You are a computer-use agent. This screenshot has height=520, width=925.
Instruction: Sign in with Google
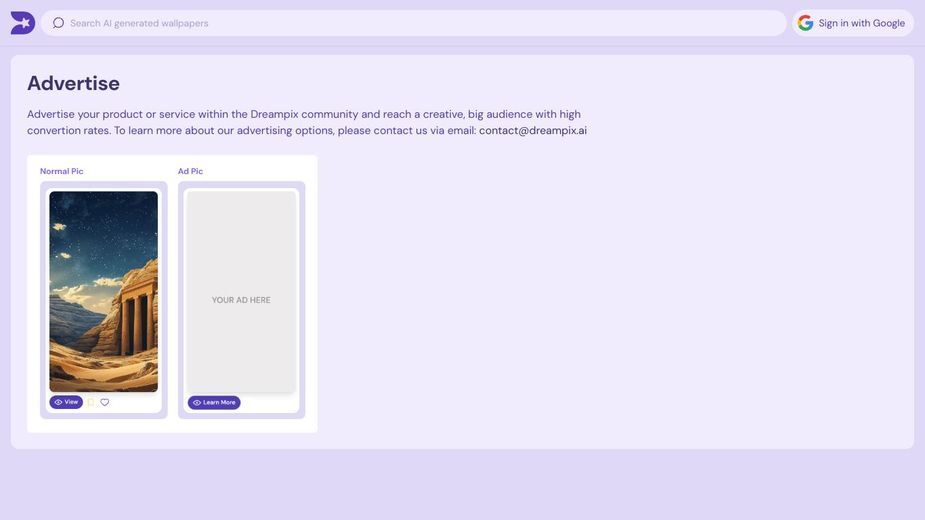tap(853, 23)
